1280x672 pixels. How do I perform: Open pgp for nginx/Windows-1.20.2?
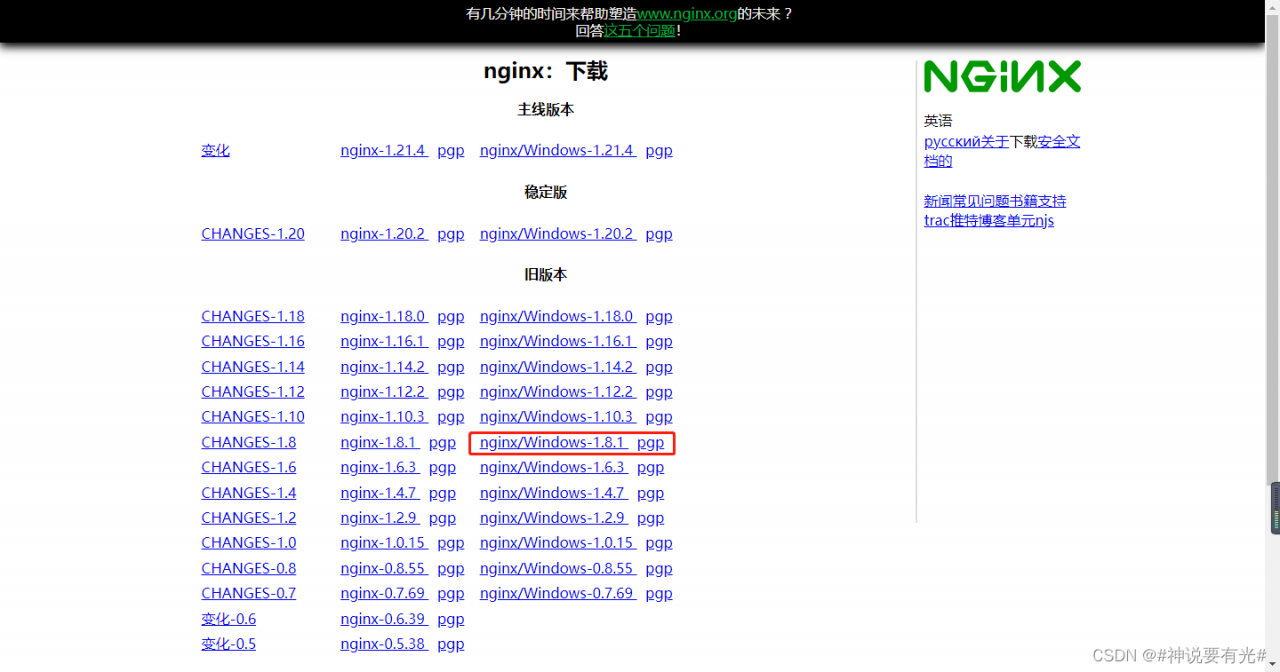click(659, 233)
